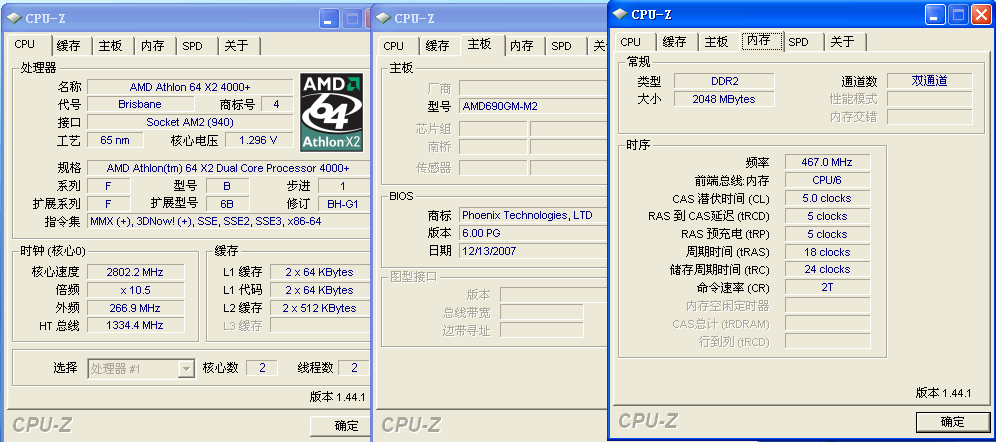Click the 核心数 value field
The image size is (996, 442).
(262, 368)
